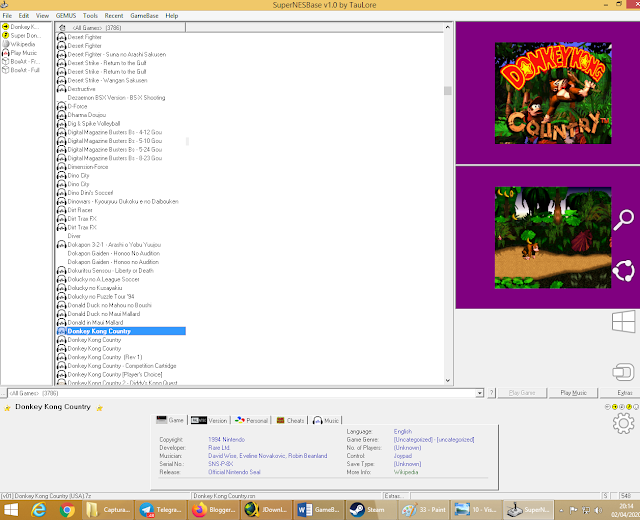Click the Donkey Kong Country.rsn status bar entry
The width and height of the screenshot is (640, 520).
[x=287, y=496]
